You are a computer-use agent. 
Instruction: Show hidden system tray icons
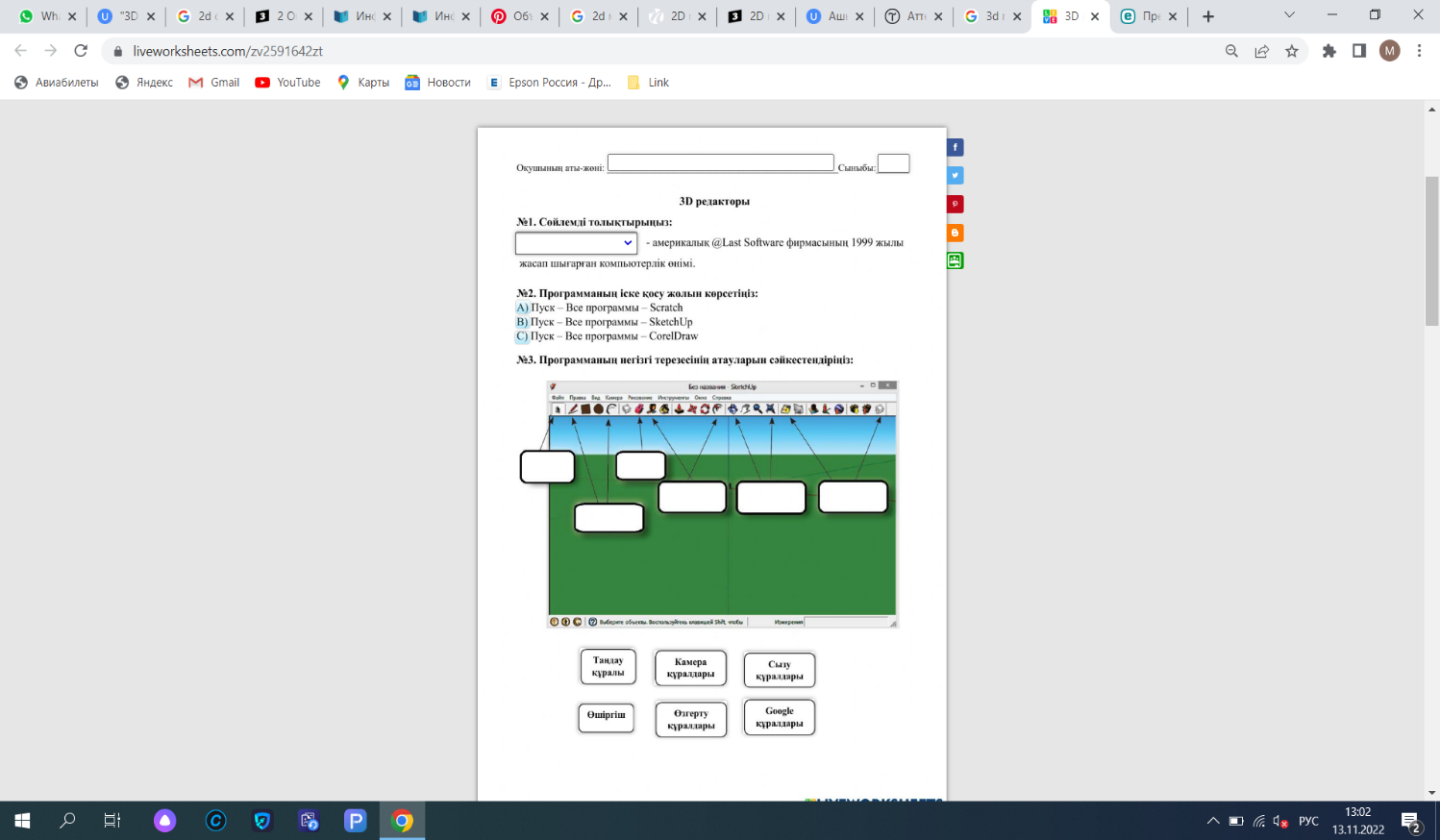(x=1213, y=822)
